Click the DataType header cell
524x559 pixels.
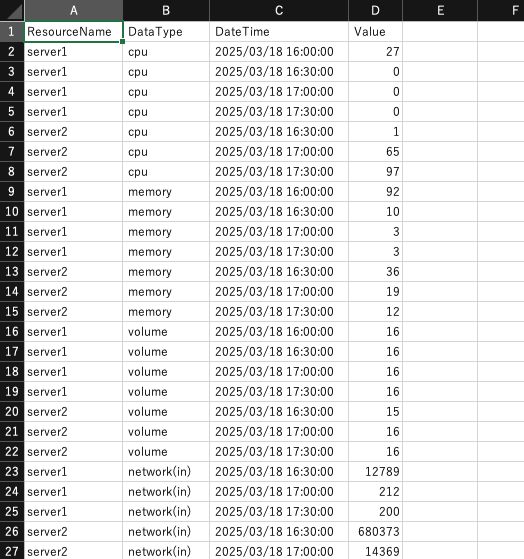(166, 32)
